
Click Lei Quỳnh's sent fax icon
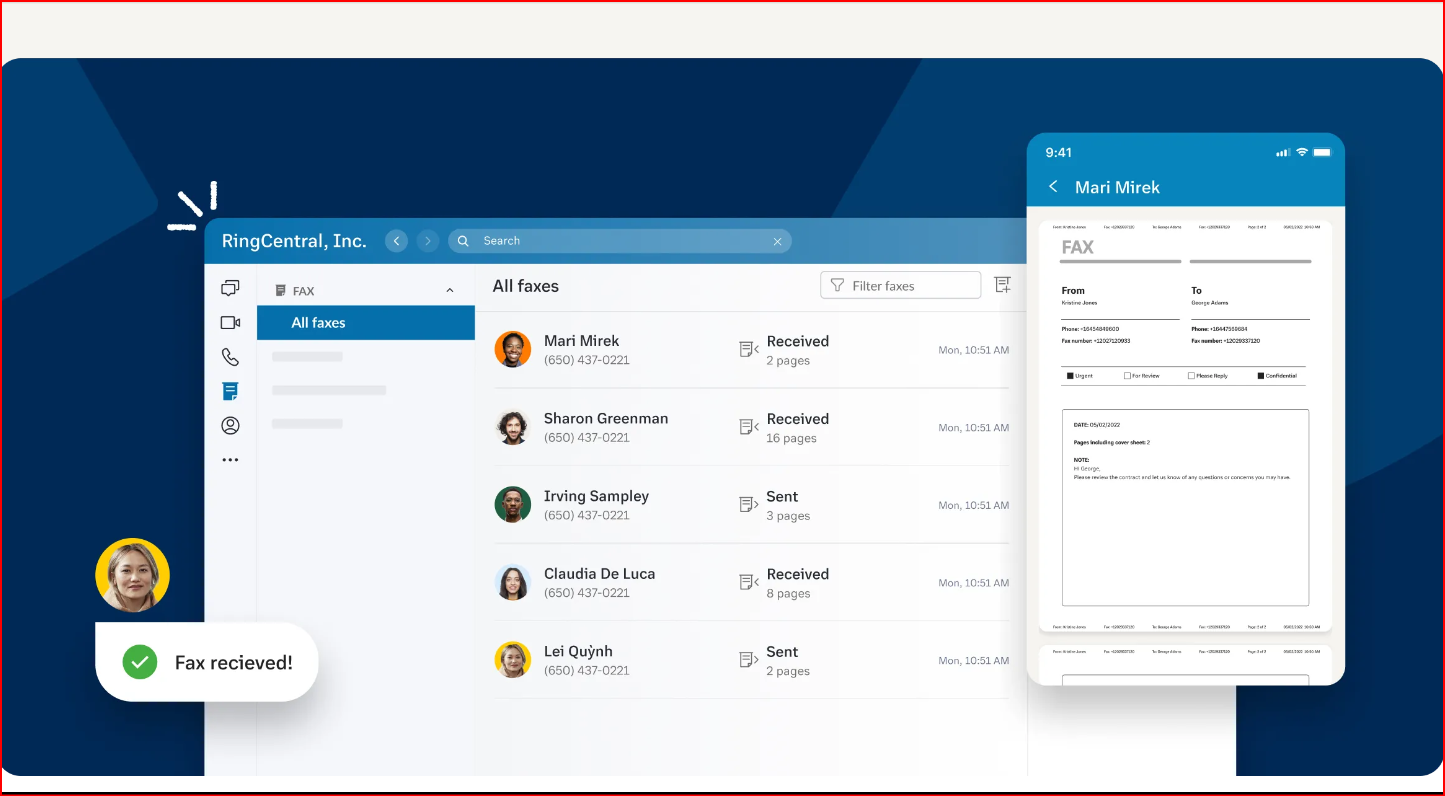pos(748,660)
